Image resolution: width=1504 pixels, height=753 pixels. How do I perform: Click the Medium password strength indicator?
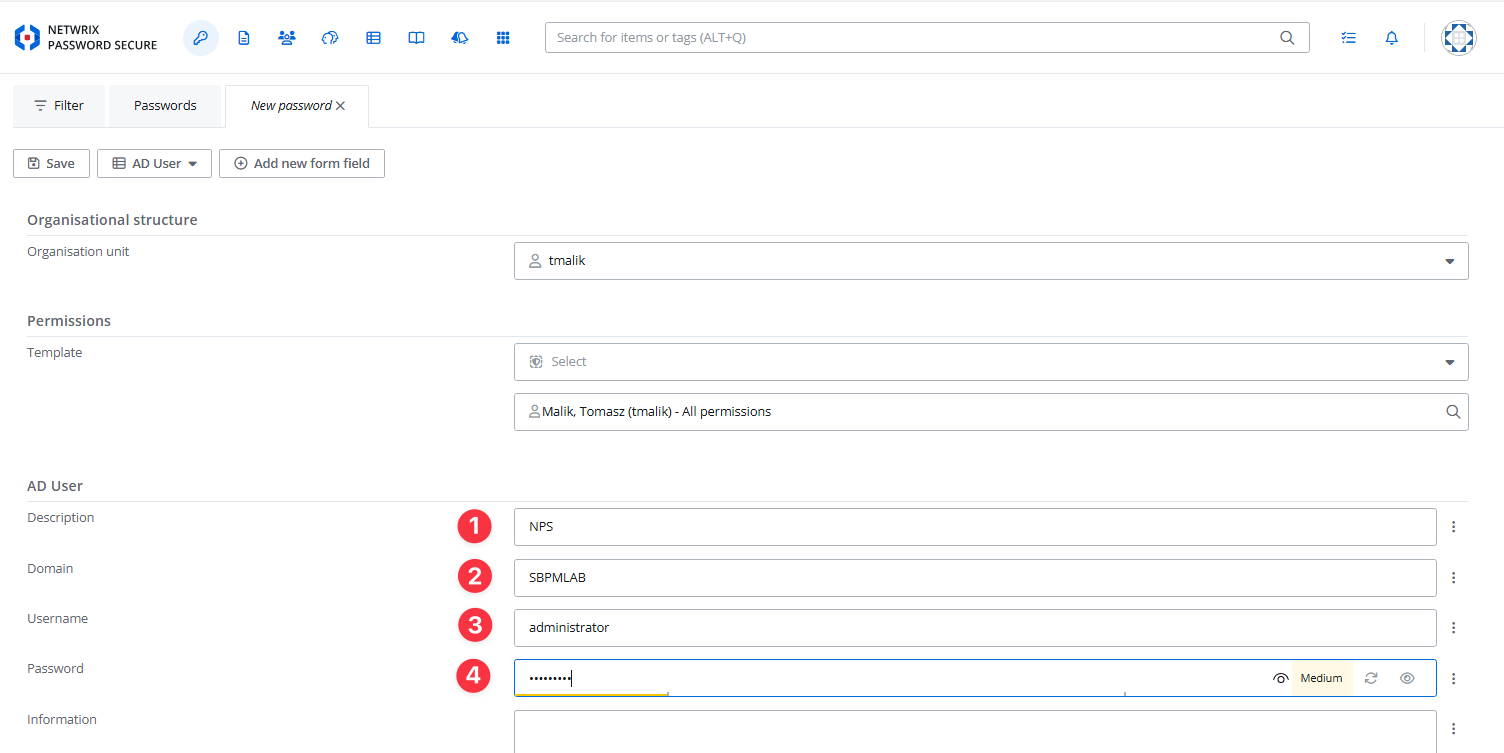[1321, 678]
